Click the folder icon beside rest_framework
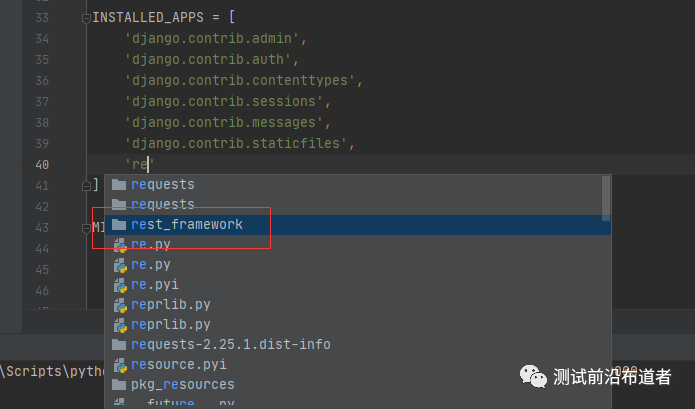The image size is (695, 409). pos(119,224)
